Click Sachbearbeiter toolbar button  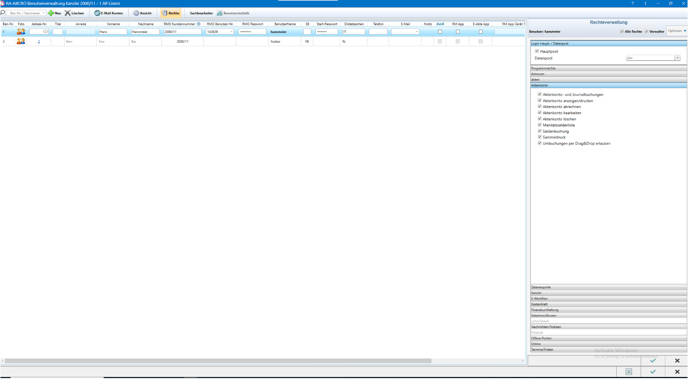pyautogui.click(x=201, y=13)
